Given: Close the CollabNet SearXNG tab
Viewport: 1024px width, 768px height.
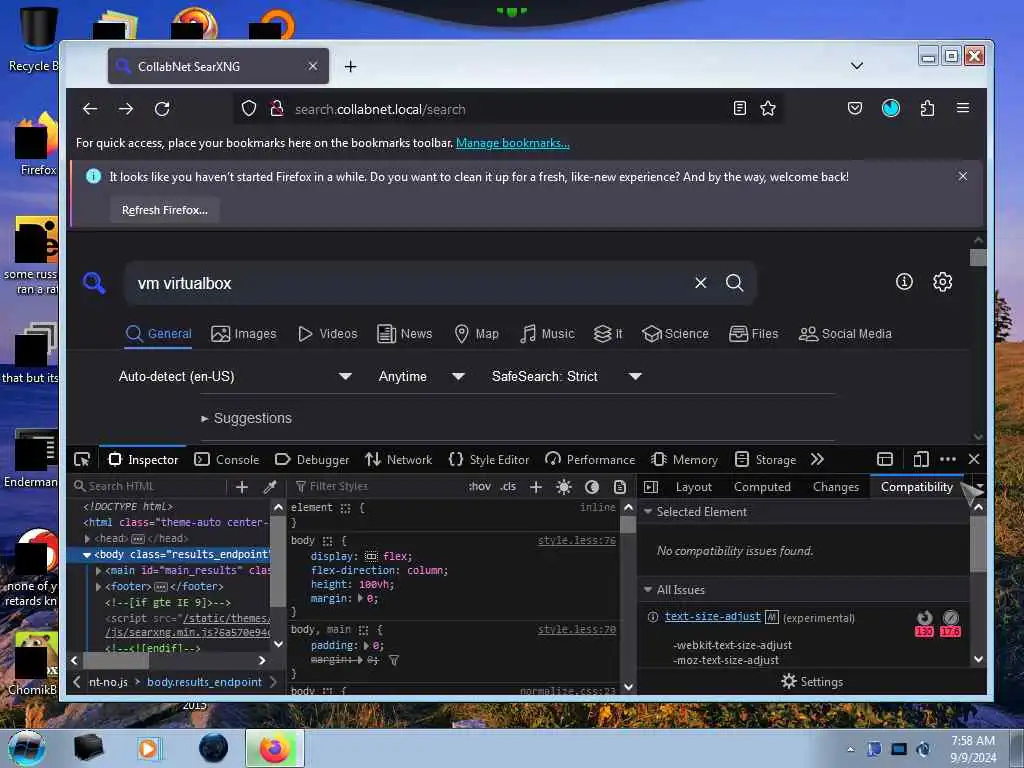Looking at the screenshot, I should (x=313, y=66).
